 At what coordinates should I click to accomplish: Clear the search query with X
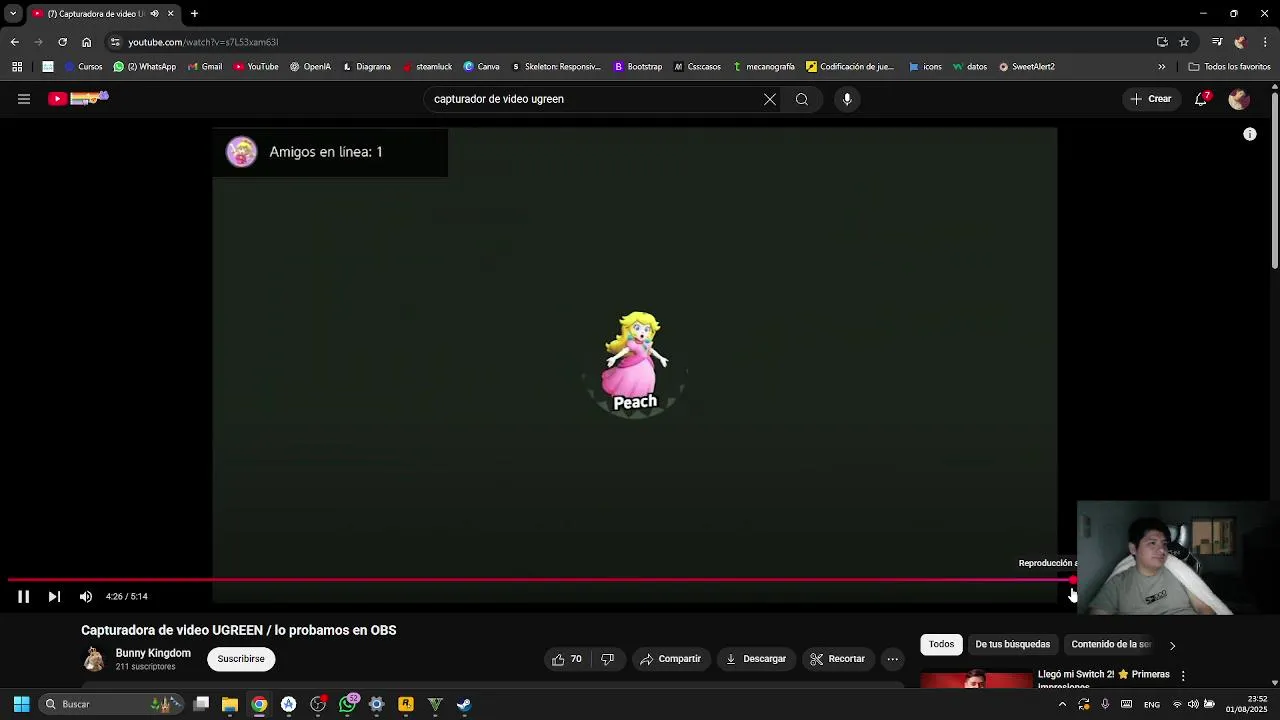pos(770,99)
